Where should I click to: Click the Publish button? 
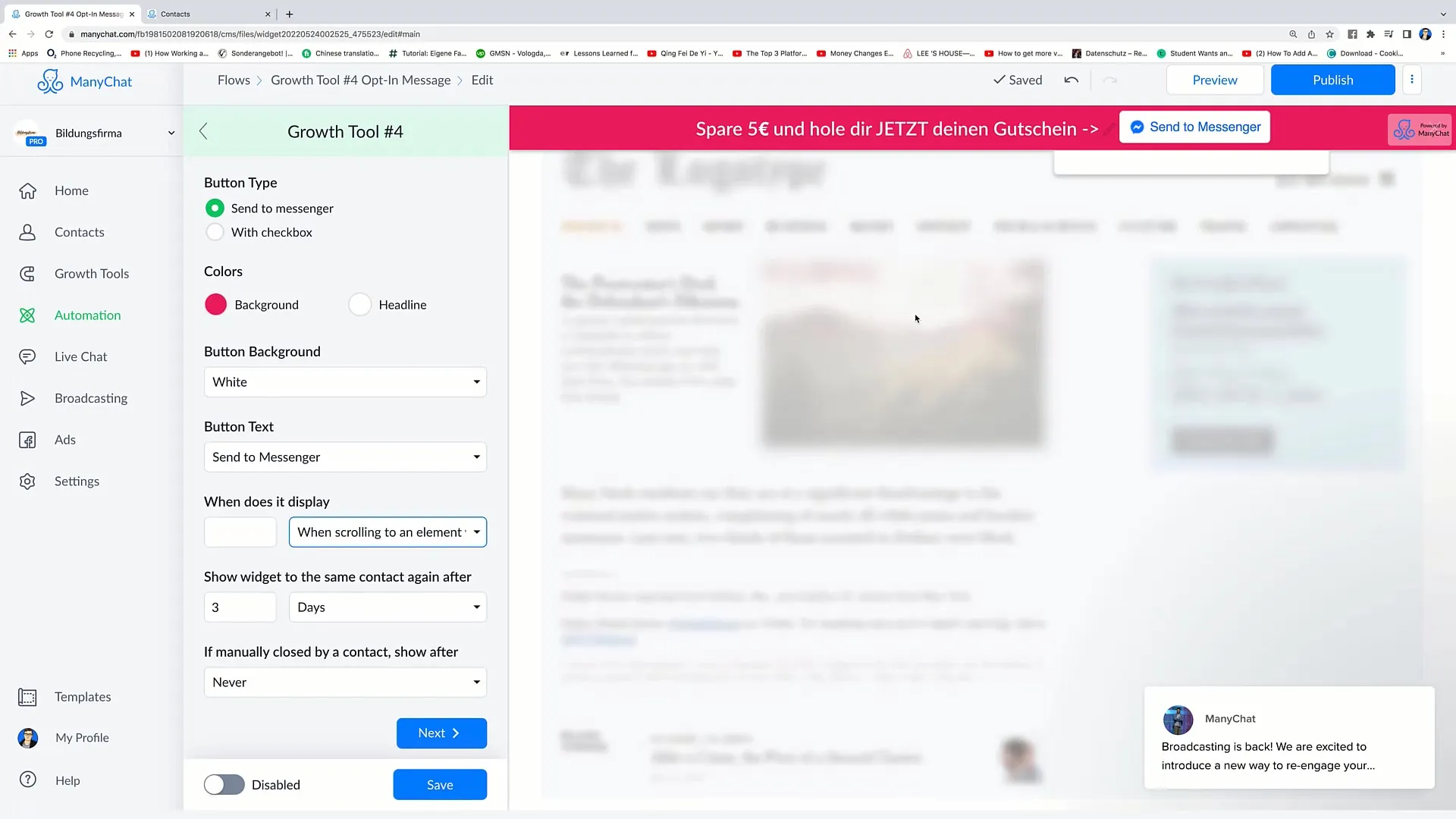[x=1332, y=80]
